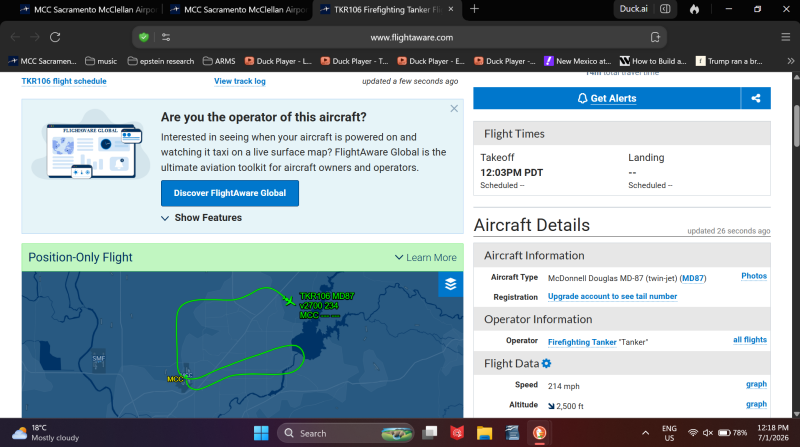
Task: Show hidden system tray icons
Action: tap(645, 433)
